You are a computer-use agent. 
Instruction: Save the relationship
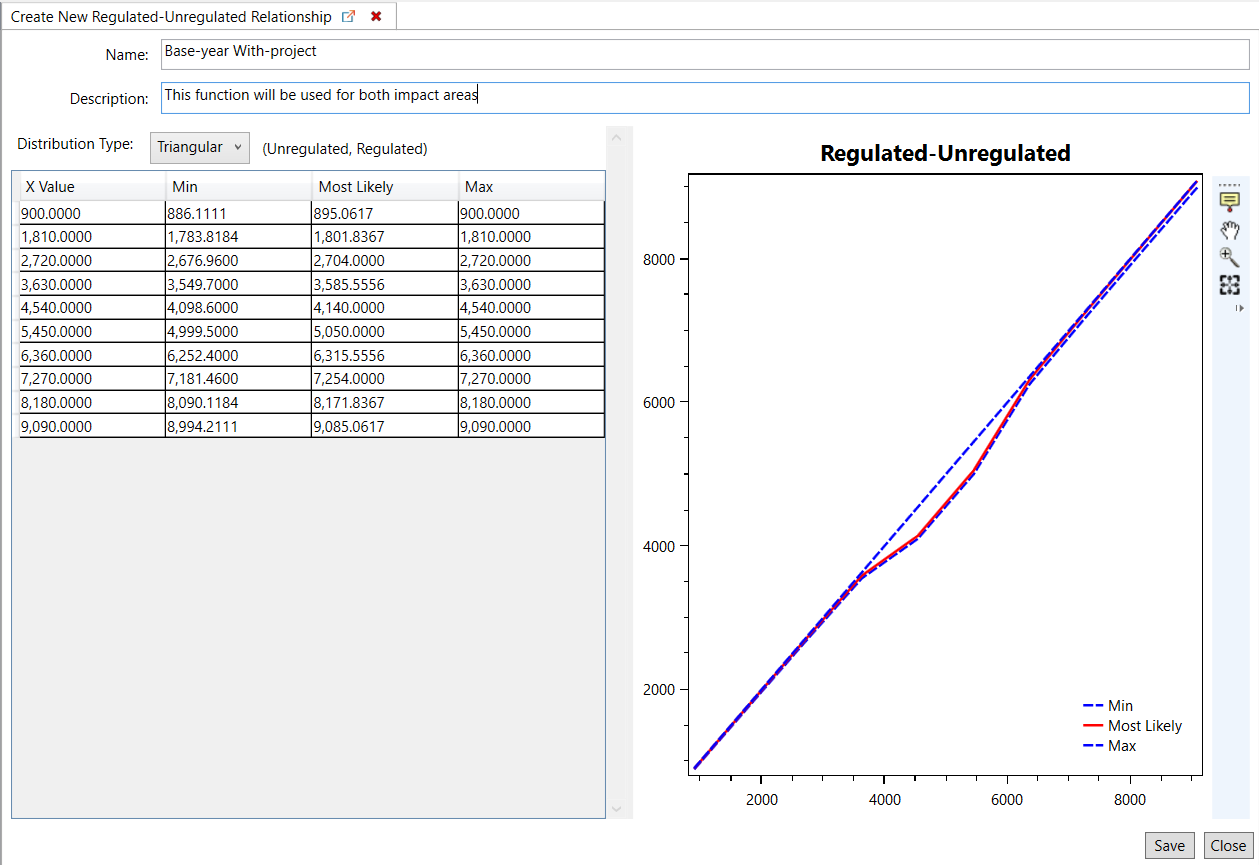[x=1169, y=845]
